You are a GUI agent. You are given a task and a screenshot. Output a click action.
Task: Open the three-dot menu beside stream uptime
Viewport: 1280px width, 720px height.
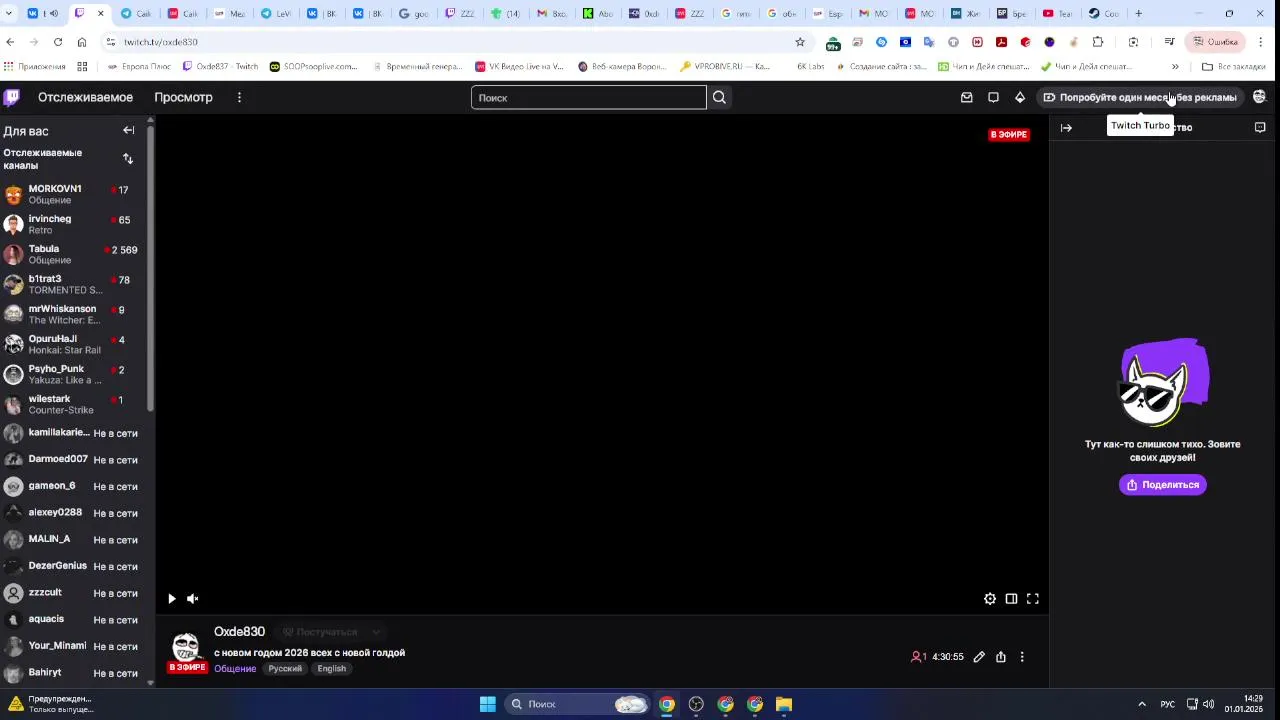point(1022,657)
